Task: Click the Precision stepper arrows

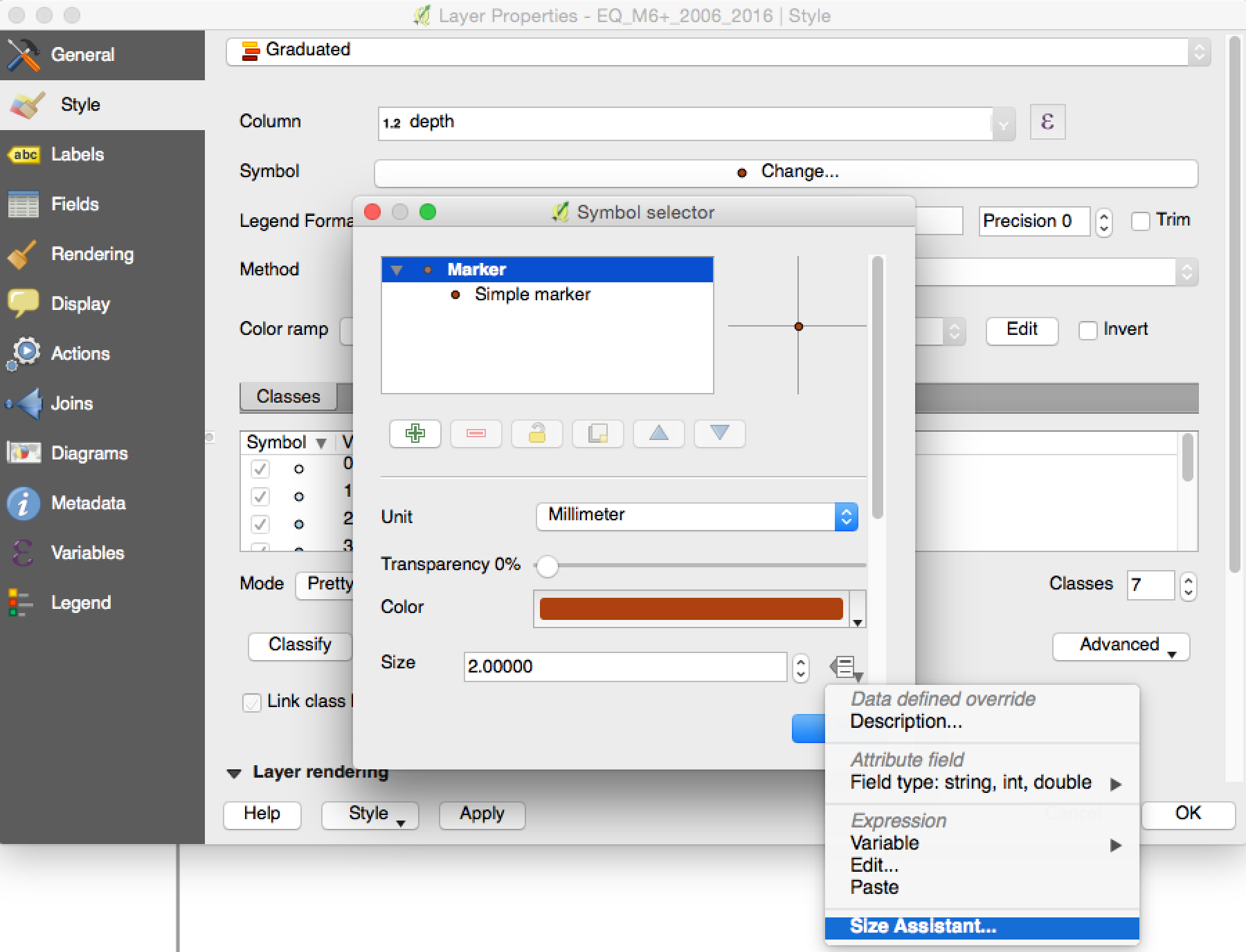Action: [x=1104, y=223]
